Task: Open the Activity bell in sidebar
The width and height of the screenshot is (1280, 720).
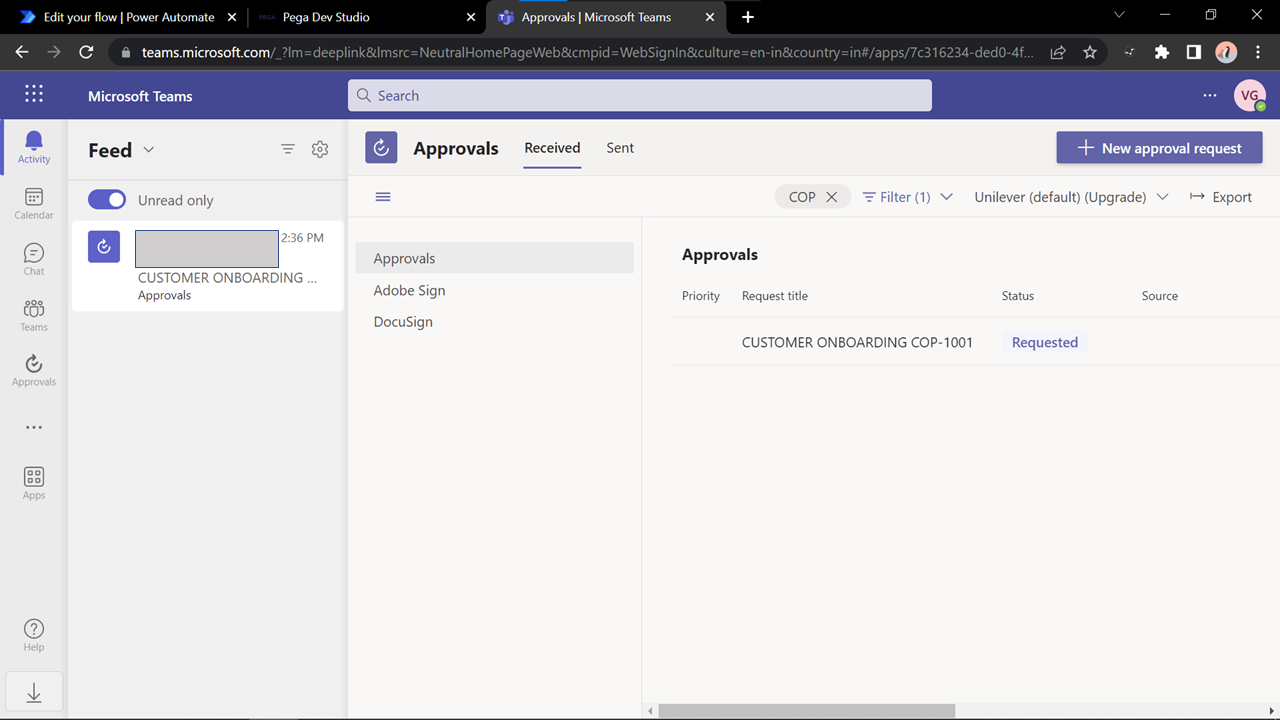Action: (34, 147)
